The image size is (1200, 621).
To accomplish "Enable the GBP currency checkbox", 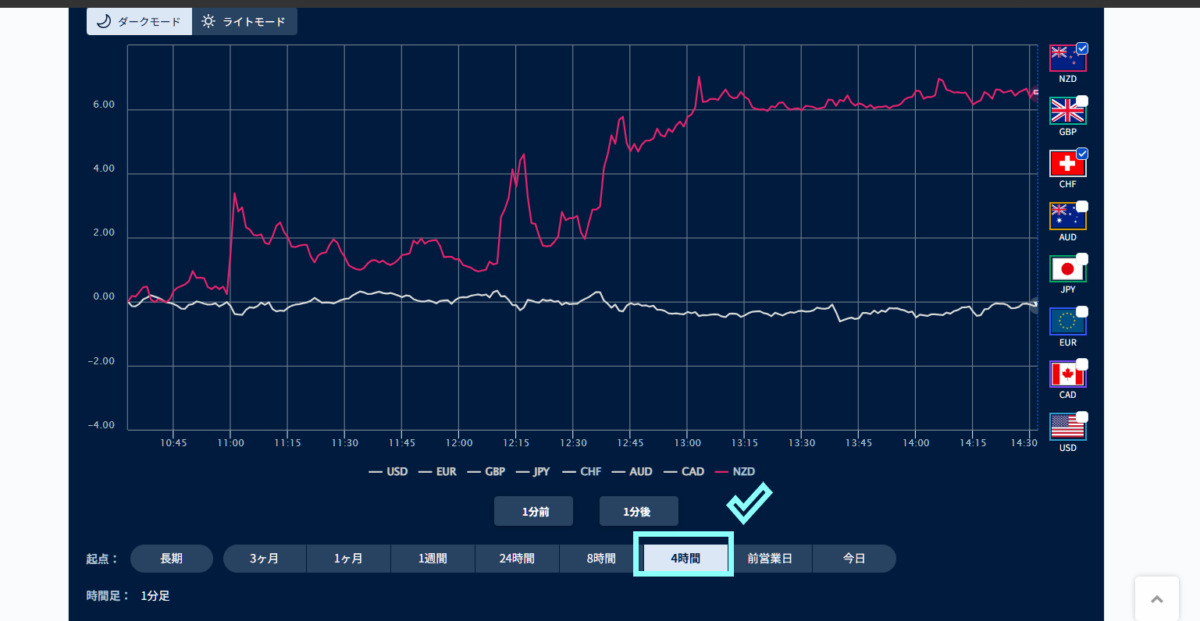I will coord(1082,101).
